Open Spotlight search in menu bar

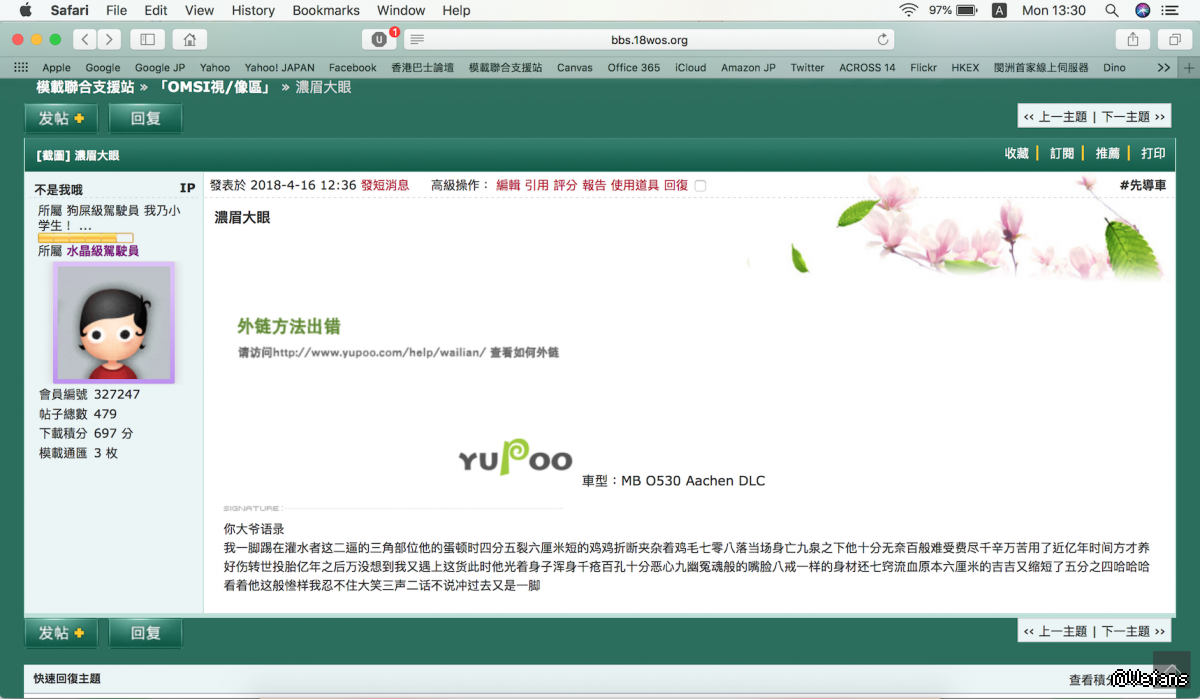(1111, 10)
